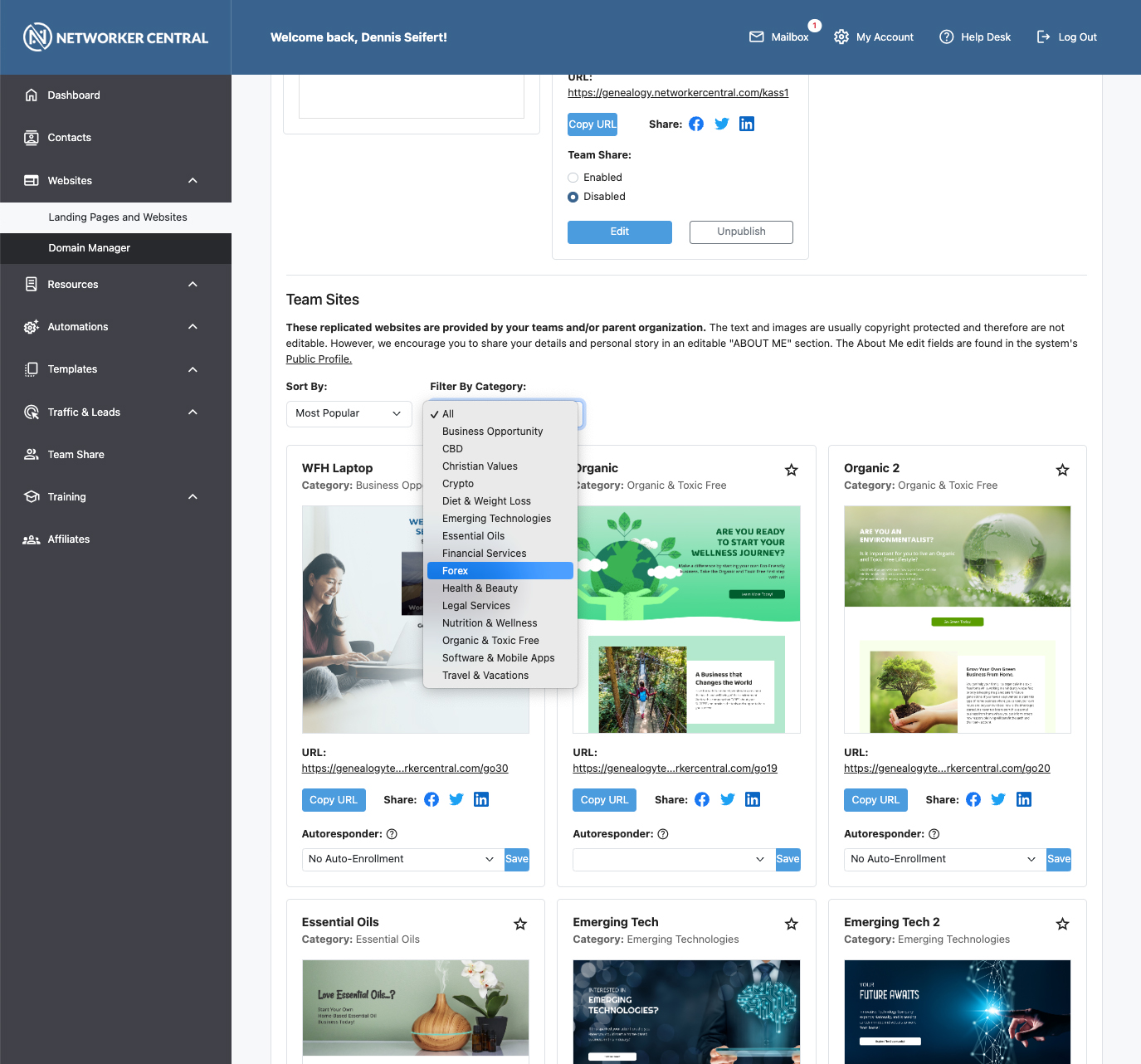Expand the Traffic & Leads sidebar menu

coord(193,412)
